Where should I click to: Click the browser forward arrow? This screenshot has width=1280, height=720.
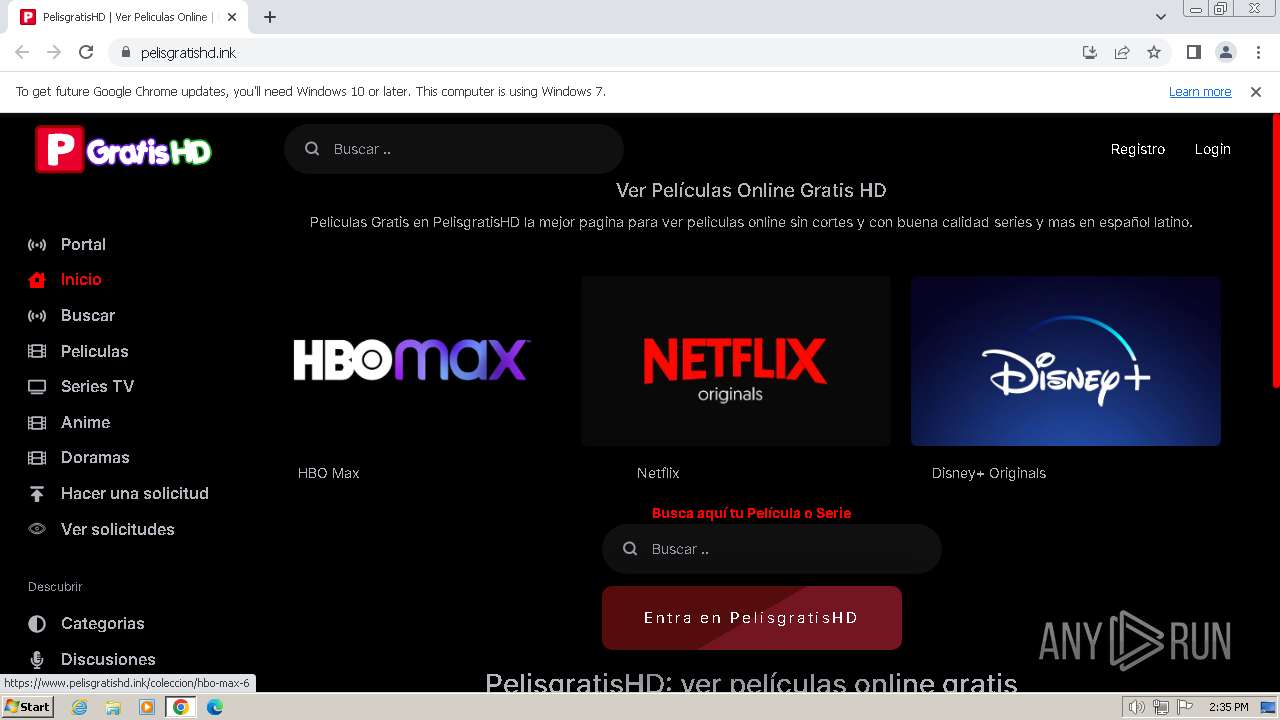(x=54, y=52)
